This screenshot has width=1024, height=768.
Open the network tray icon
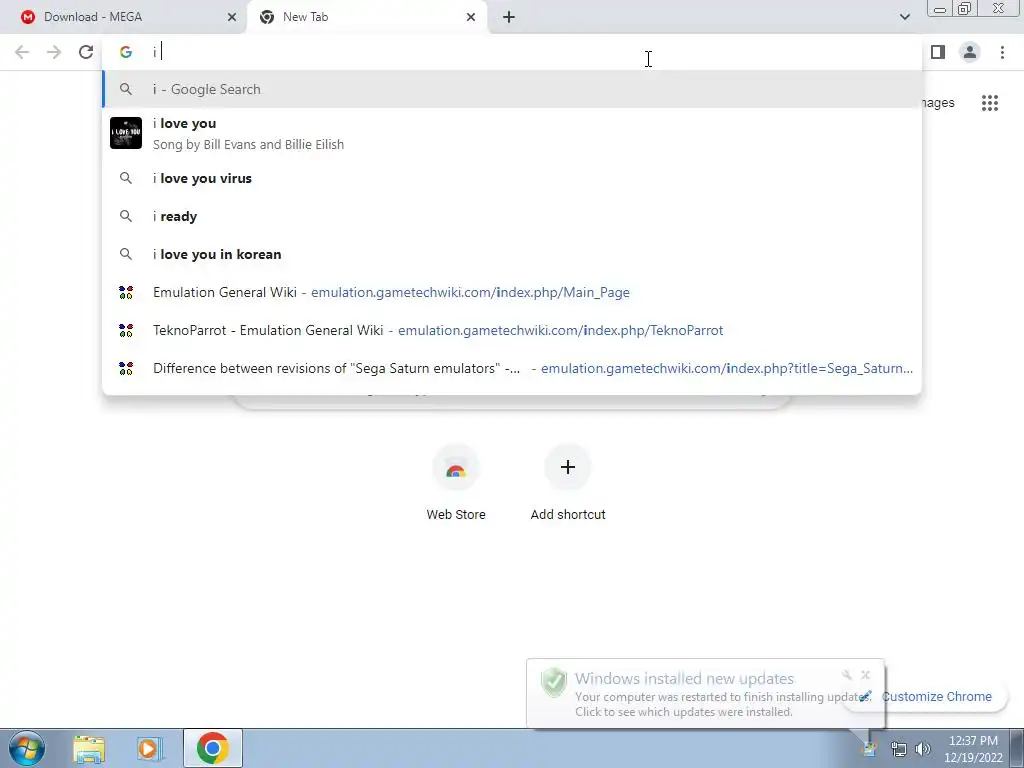899,749
